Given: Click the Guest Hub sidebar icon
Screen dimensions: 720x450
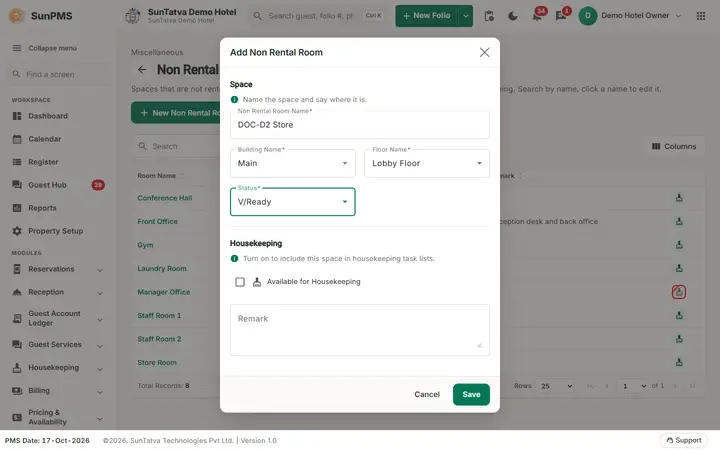Looking at the screenshot, I should tap(17, 185).
